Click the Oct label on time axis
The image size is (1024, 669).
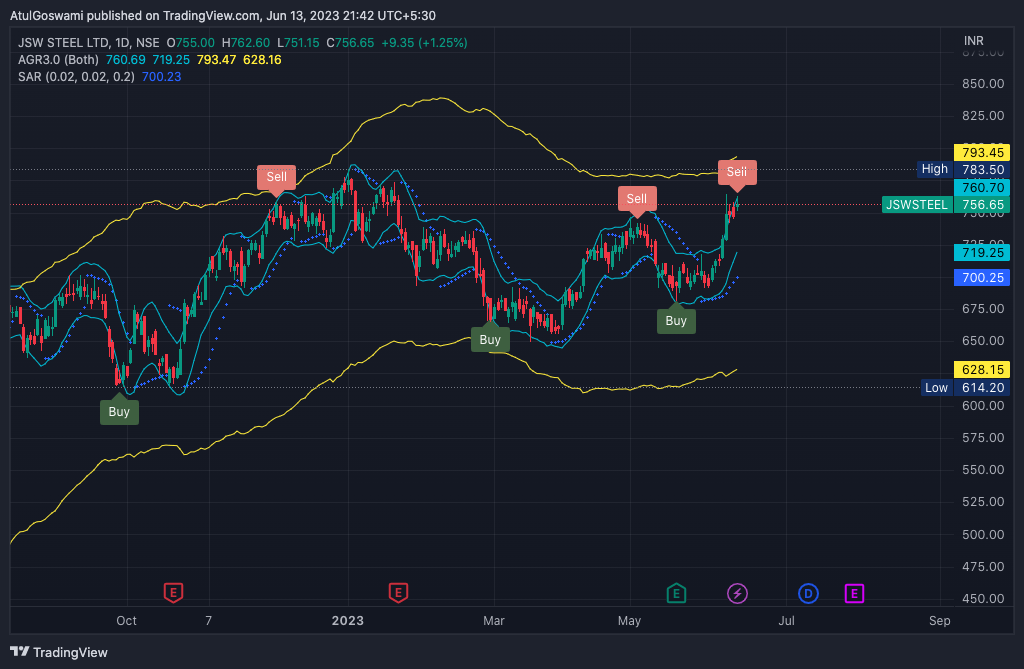(126, 620)
